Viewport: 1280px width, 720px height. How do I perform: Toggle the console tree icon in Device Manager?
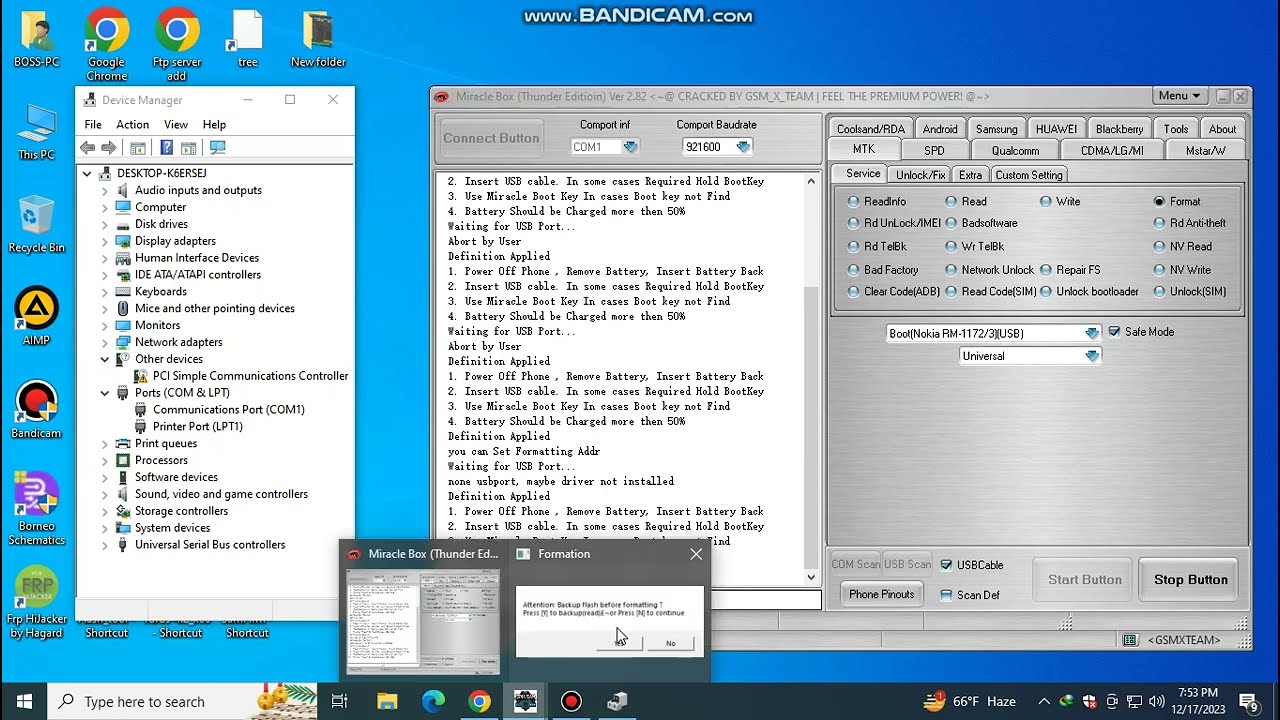pos(138,148)
